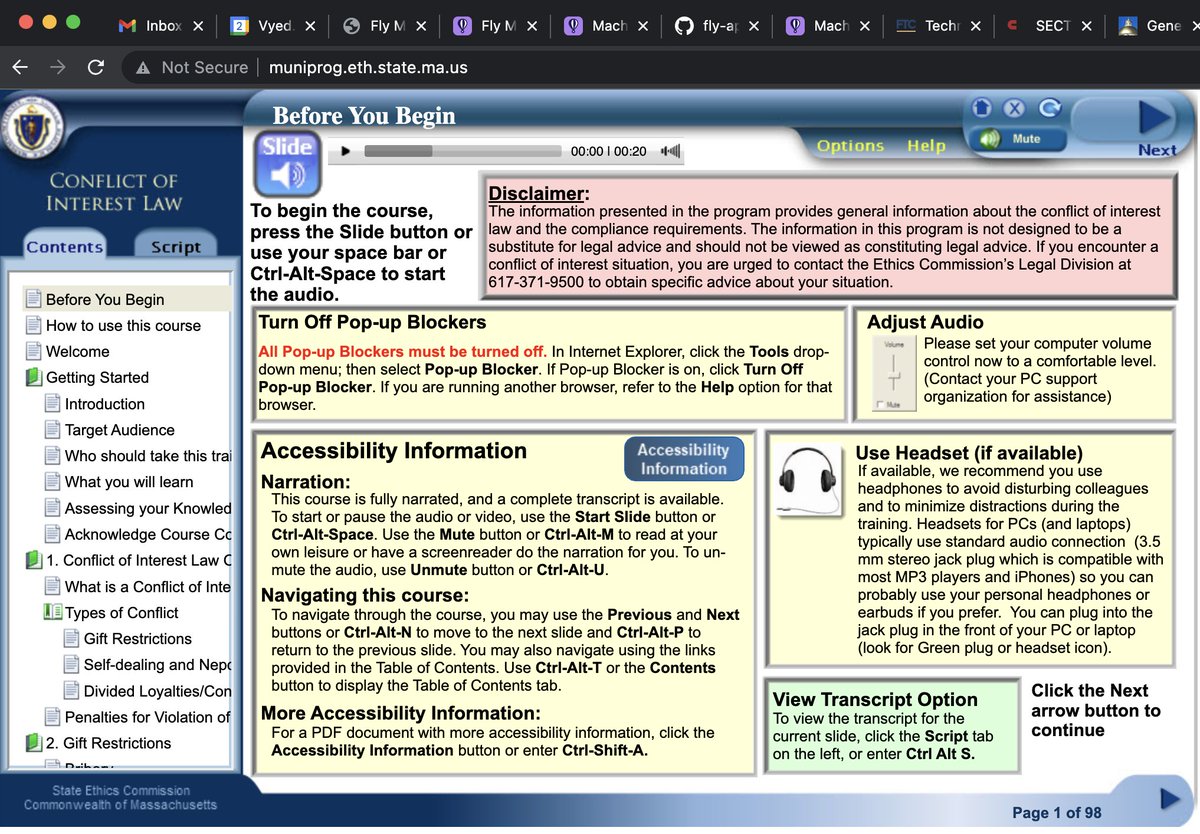
Task: Click the small next arrow beside Page 1 of 98
Action: click(x=1169, y=798)
